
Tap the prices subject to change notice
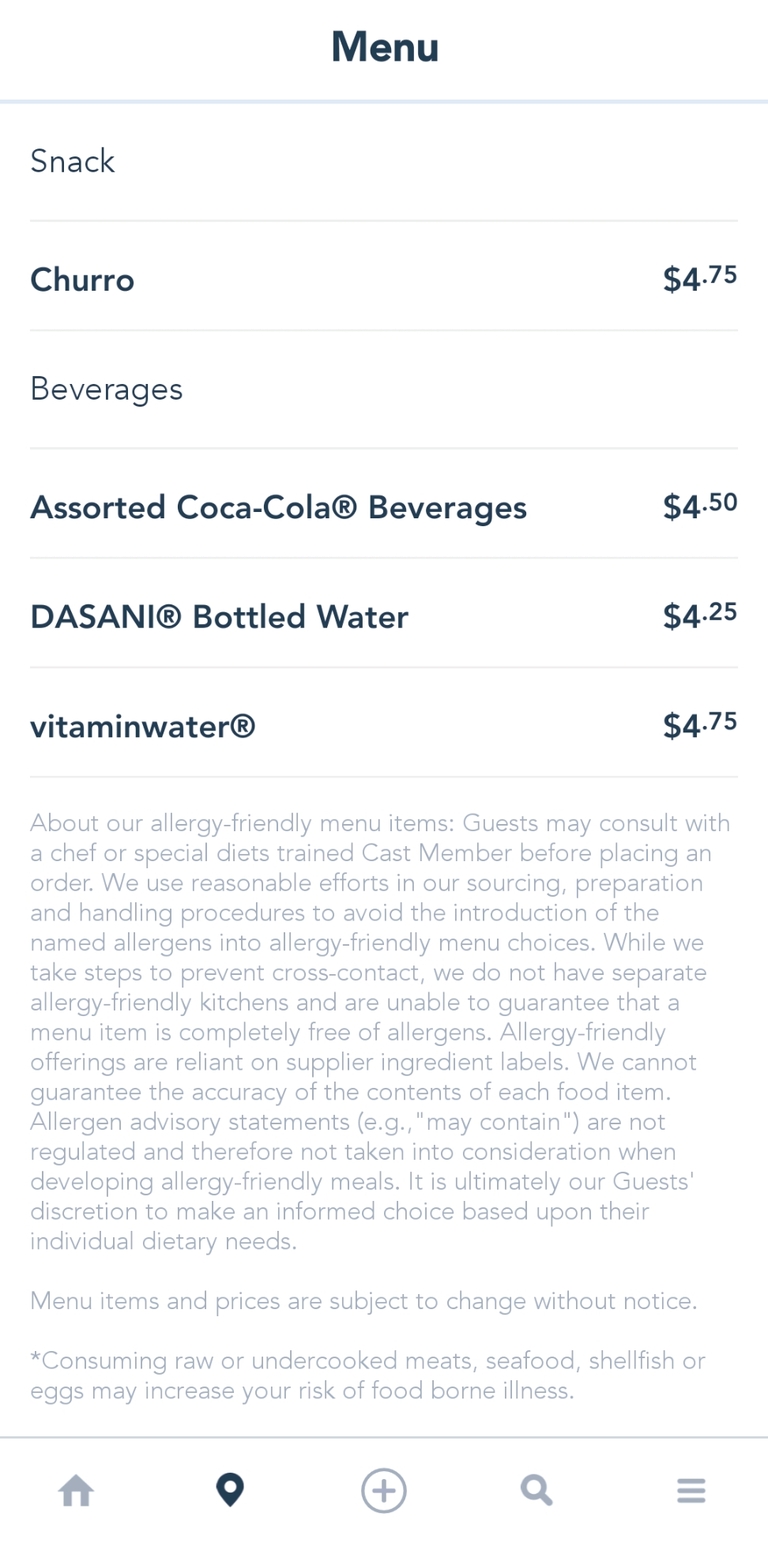[x=363, y=1301]
